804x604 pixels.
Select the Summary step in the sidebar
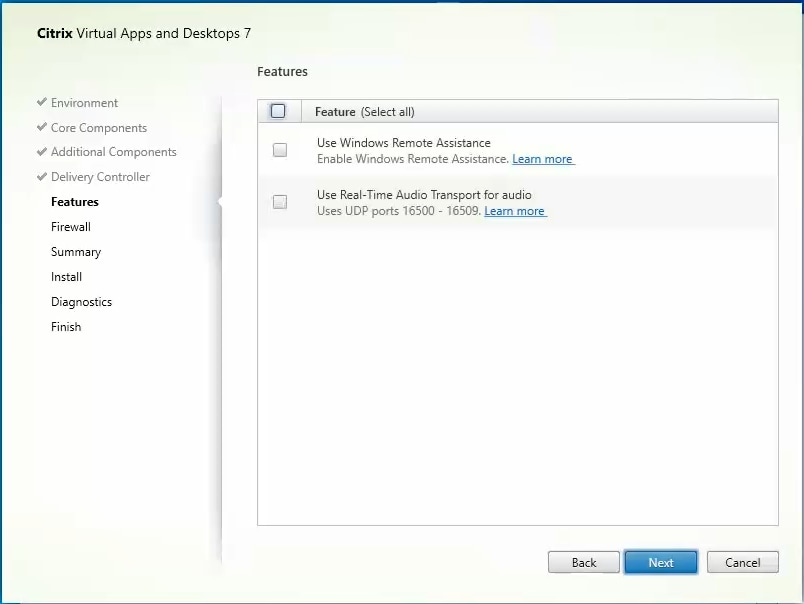pyautogui.click(x=75, y=252)
